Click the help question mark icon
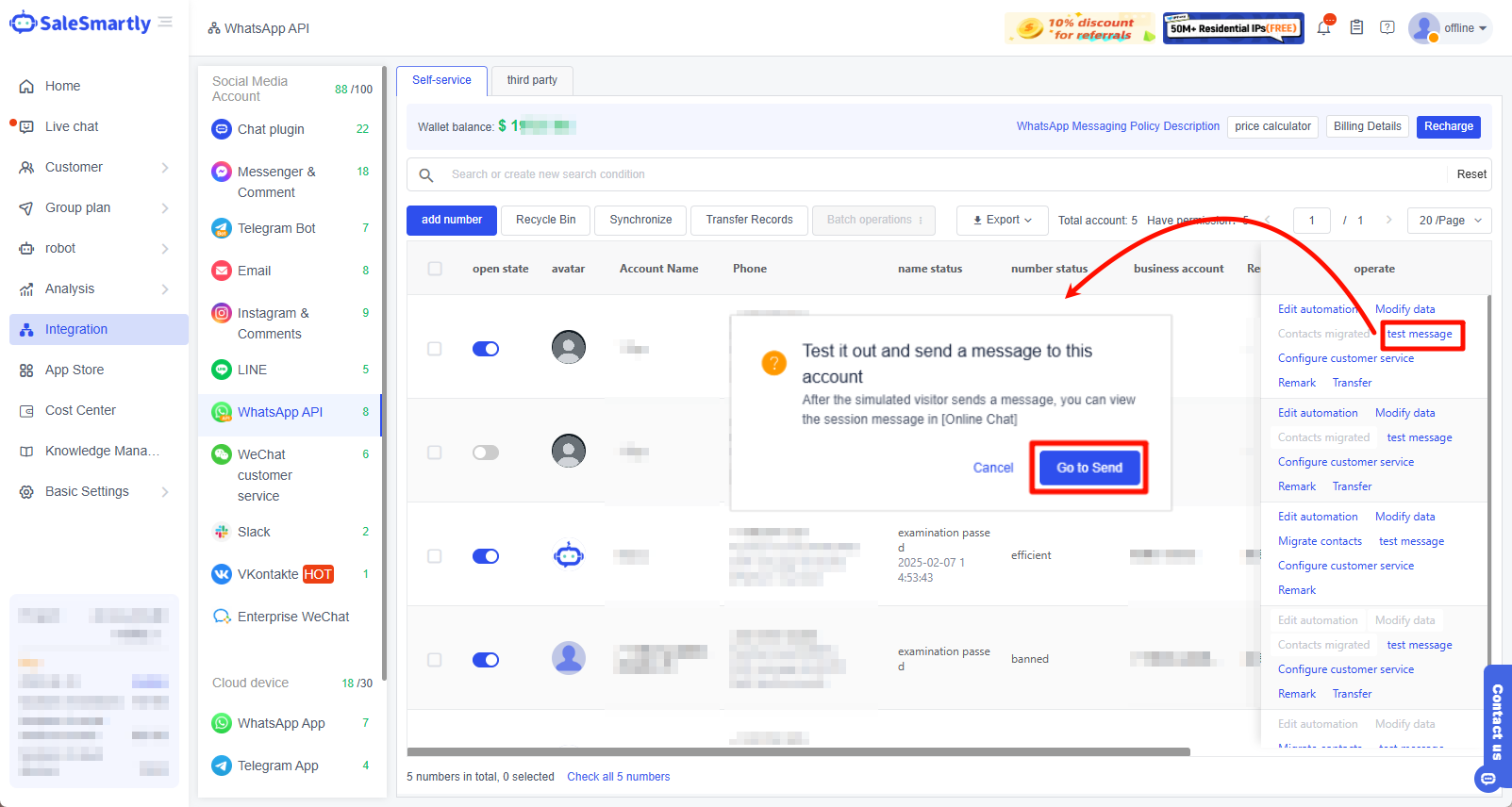The width and height of the screenshot is (1512, 807). pos(1387,28)
